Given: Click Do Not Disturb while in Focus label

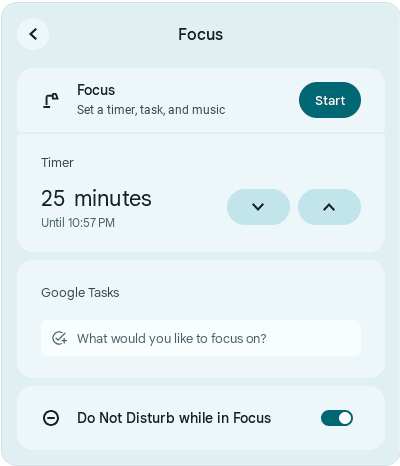Looking at the screenshot, I should pyautogui.click(x=174, y=418).
